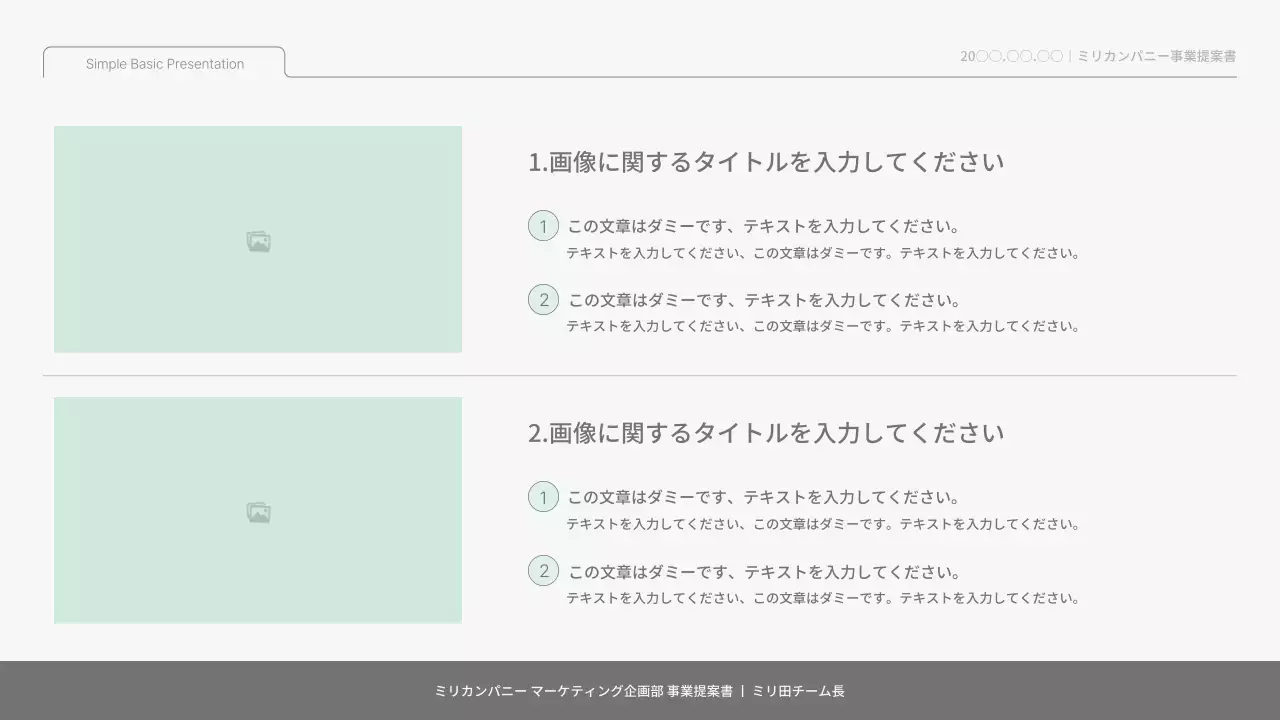The width and height of the screenshot is (1280, 720).
Task: Click the top green image placeholder area
Action: click(258, 239)
